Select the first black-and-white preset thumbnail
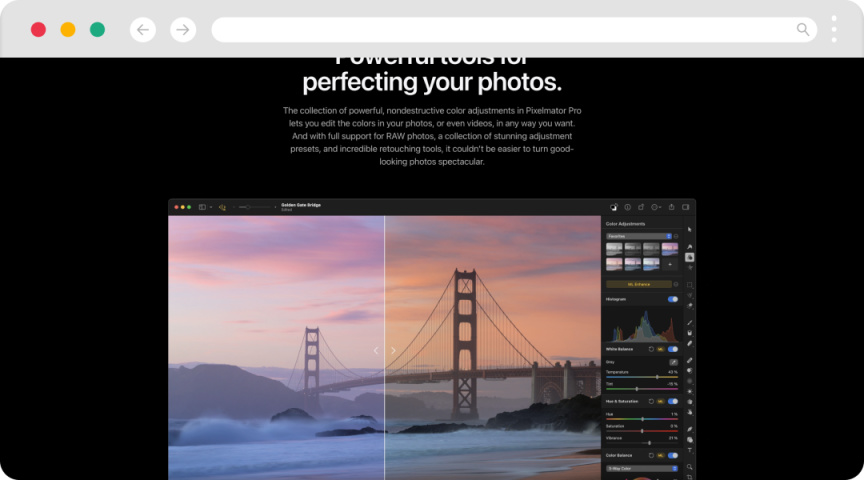 (614, 249)
